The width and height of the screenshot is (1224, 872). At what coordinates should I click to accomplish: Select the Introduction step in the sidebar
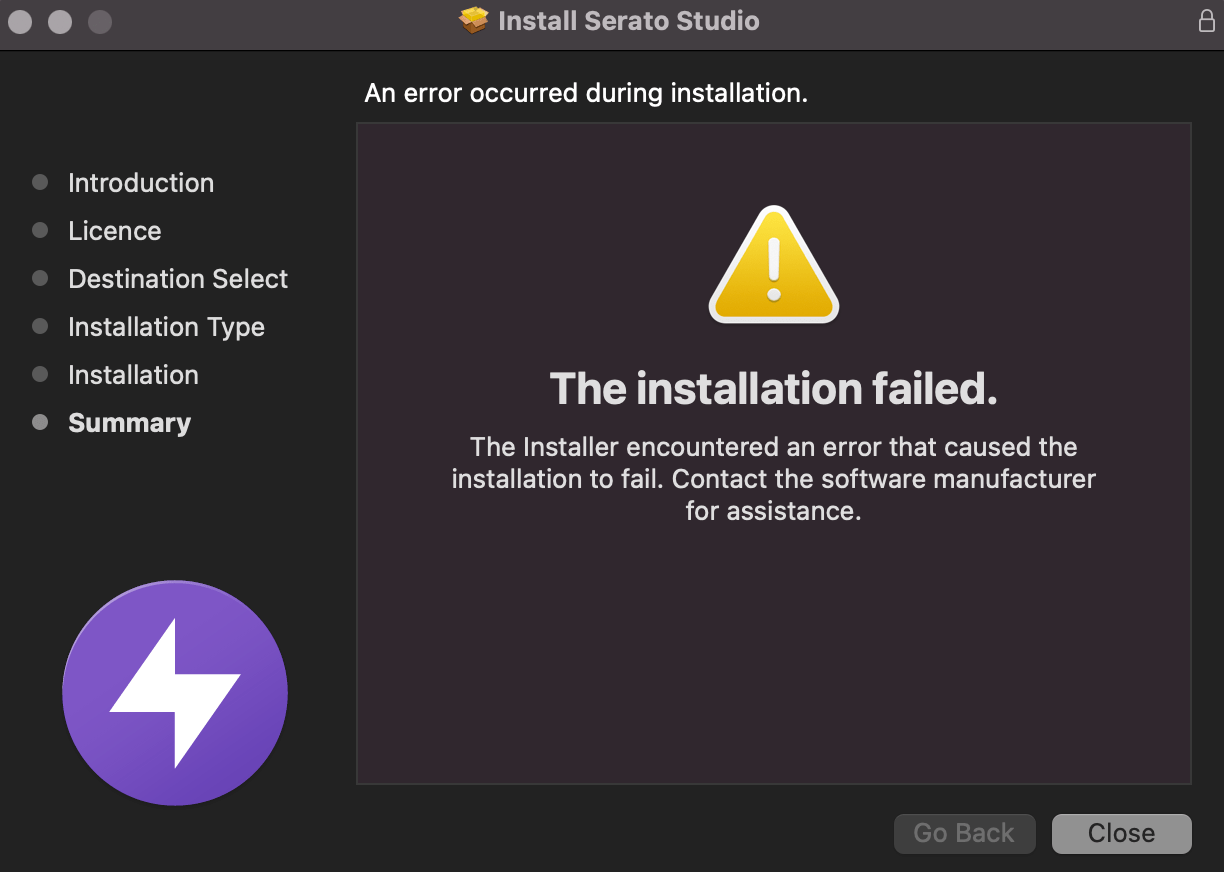tap(140, 183)
